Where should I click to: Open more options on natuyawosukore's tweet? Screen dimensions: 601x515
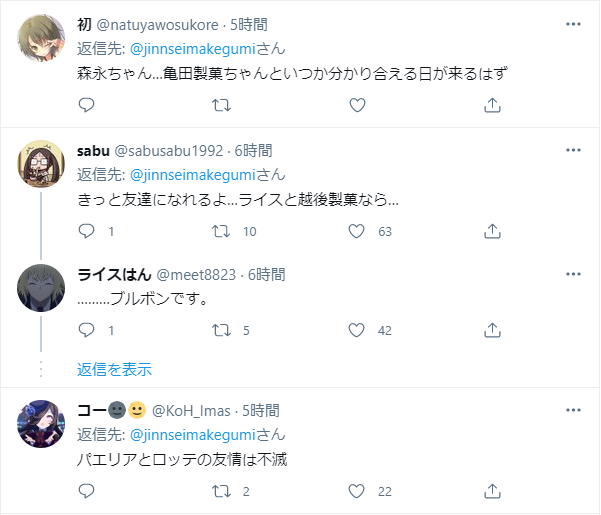click(573, 23)
